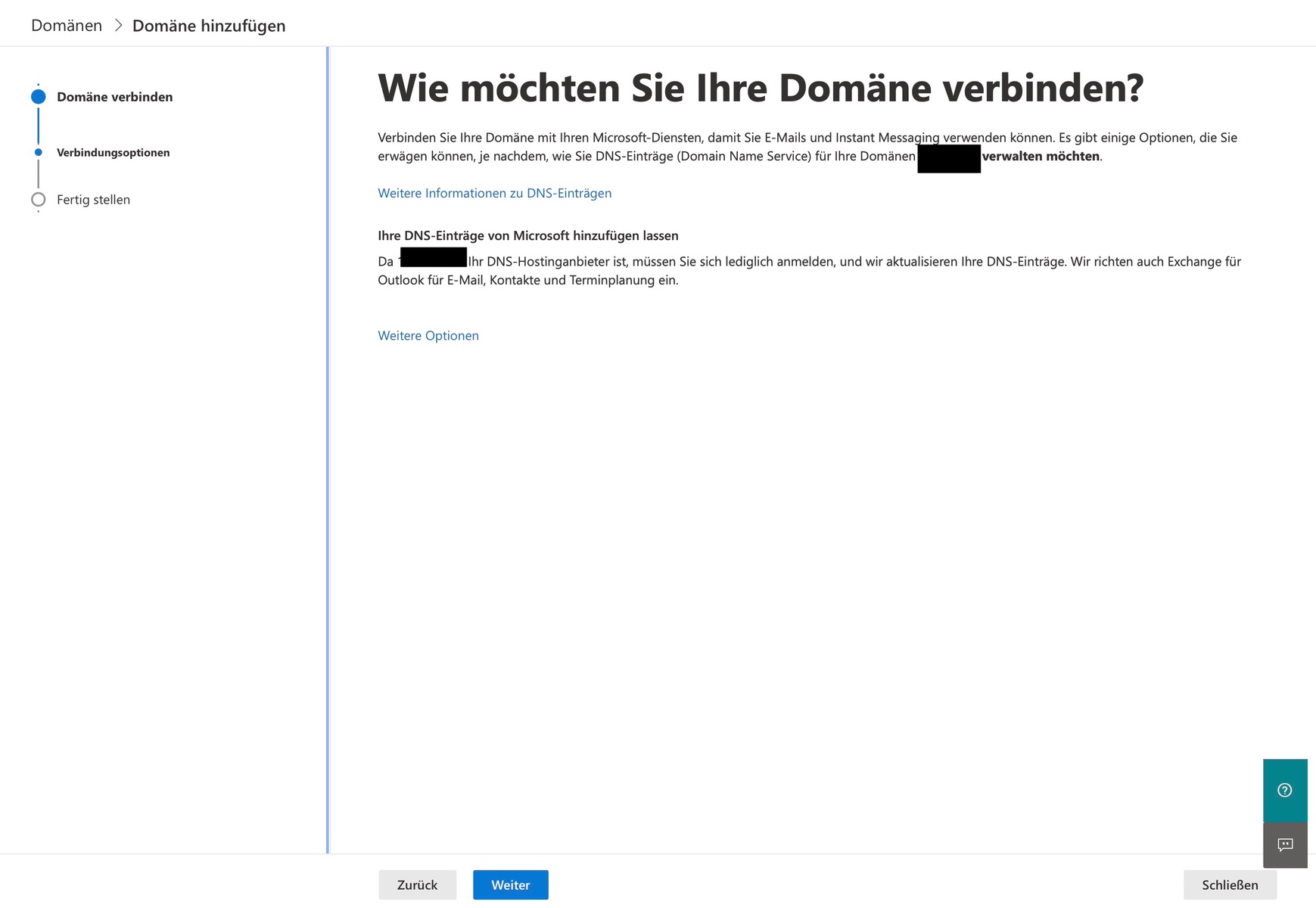1316x908 pixels.
Task: Open the teal help question mark icon
Action: (1284, 790)
